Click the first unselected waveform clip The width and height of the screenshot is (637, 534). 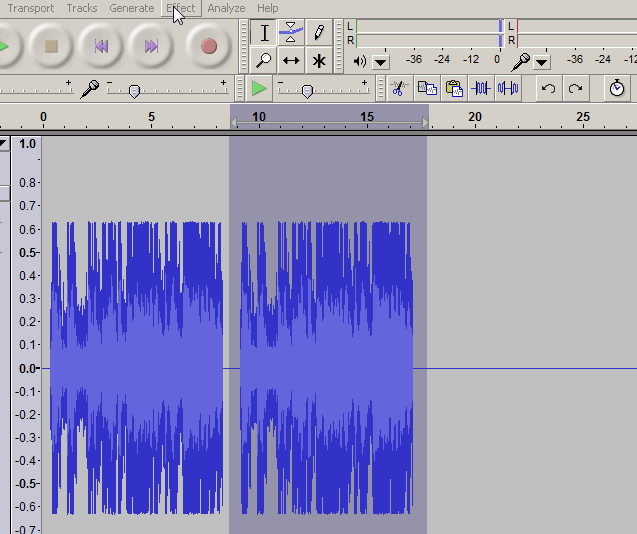(x=136, y=368)
